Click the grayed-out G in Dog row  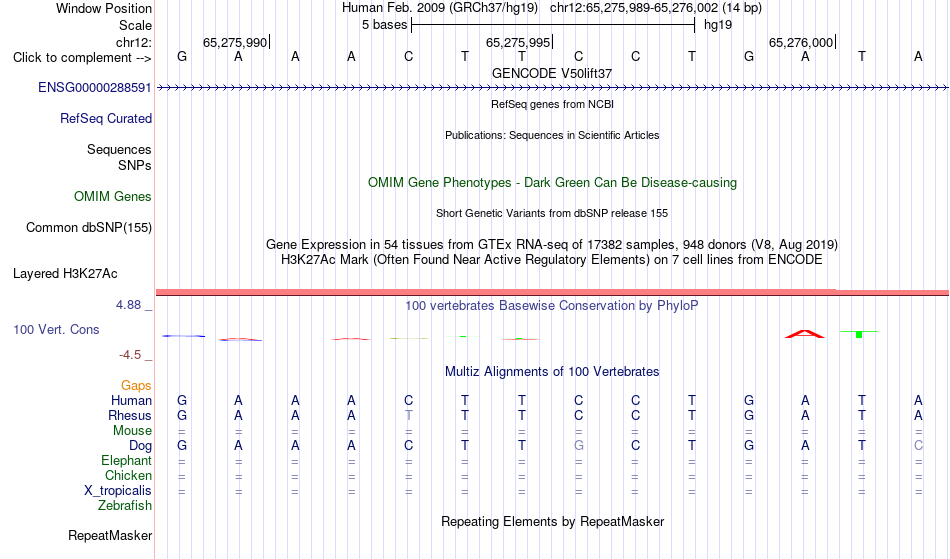[579, 446]
